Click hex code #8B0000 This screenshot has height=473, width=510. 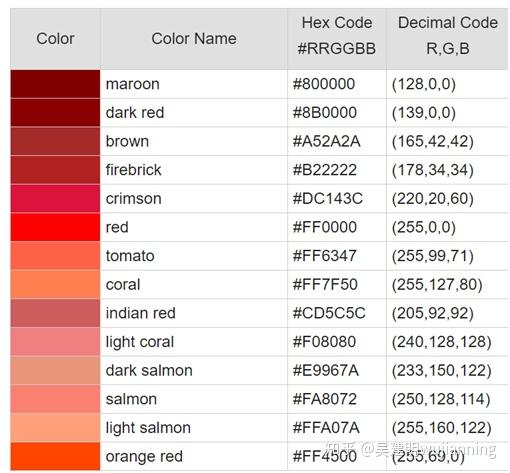coord(325,113)
